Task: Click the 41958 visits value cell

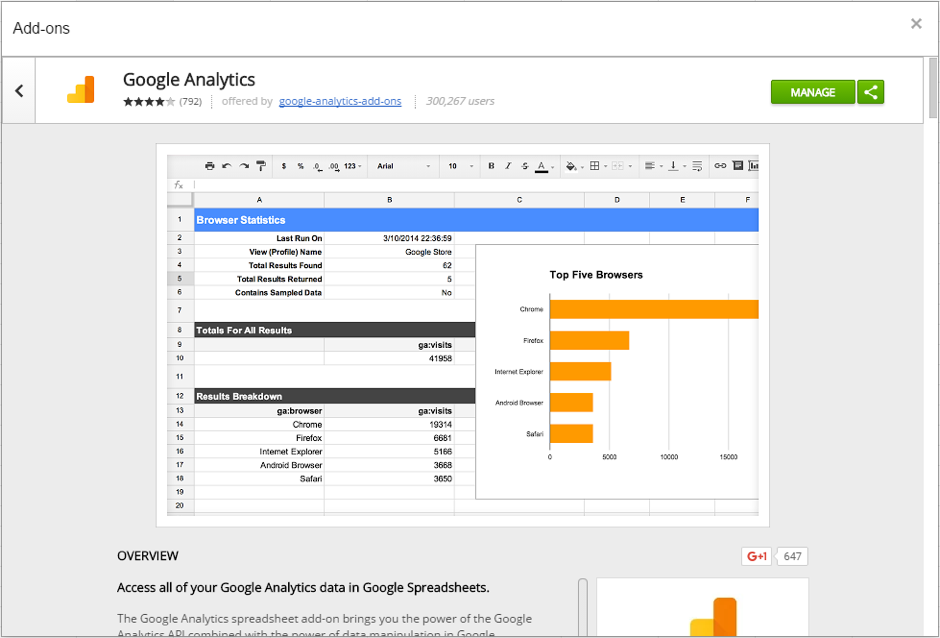Action: click(389, 359)
